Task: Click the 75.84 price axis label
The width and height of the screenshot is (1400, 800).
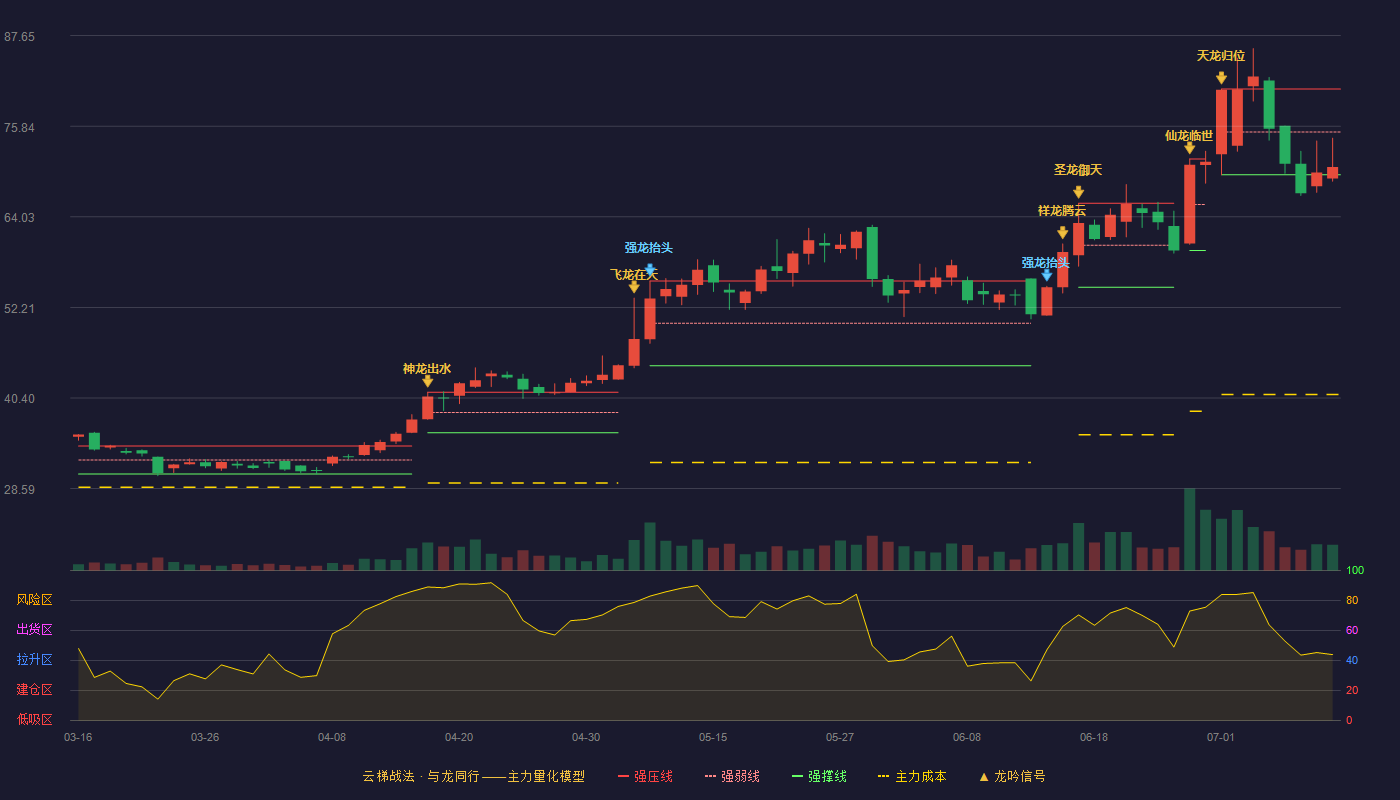Action: tap(19, 128)
